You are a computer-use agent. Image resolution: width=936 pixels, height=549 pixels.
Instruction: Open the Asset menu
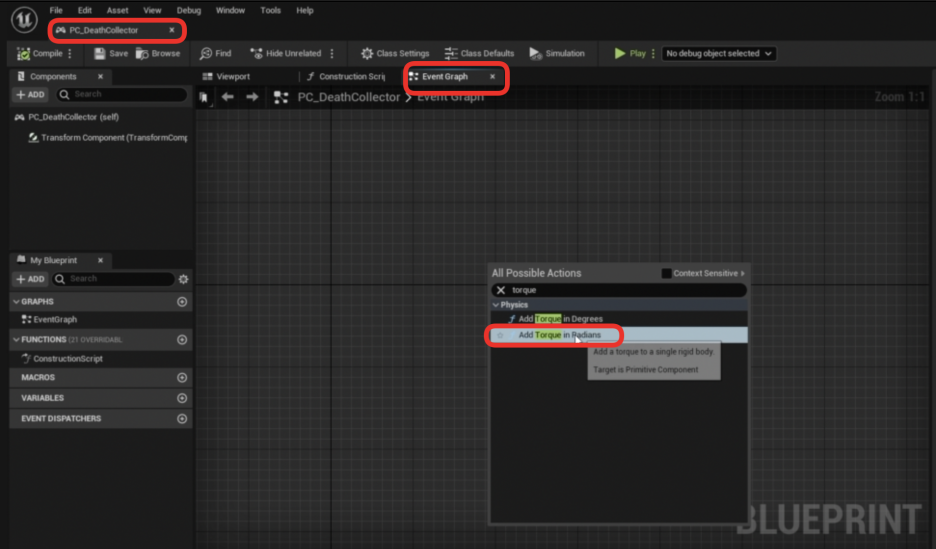point(118,10)
